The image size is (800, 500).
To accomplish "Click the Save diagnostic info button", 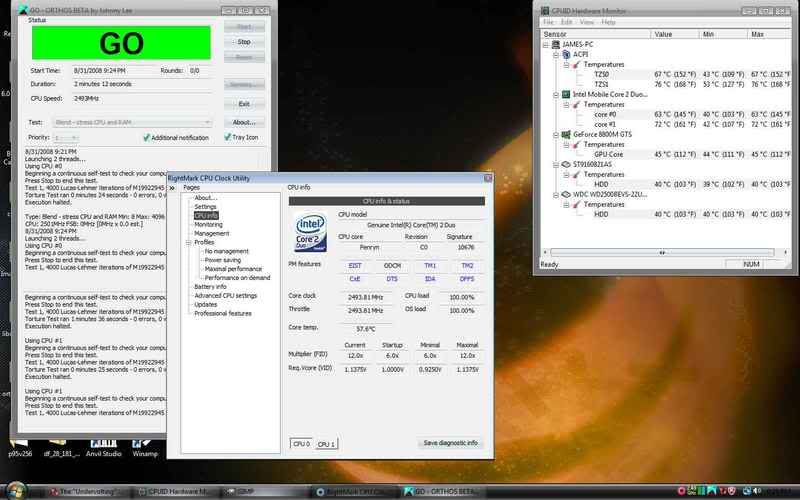I will pos(450,443).
